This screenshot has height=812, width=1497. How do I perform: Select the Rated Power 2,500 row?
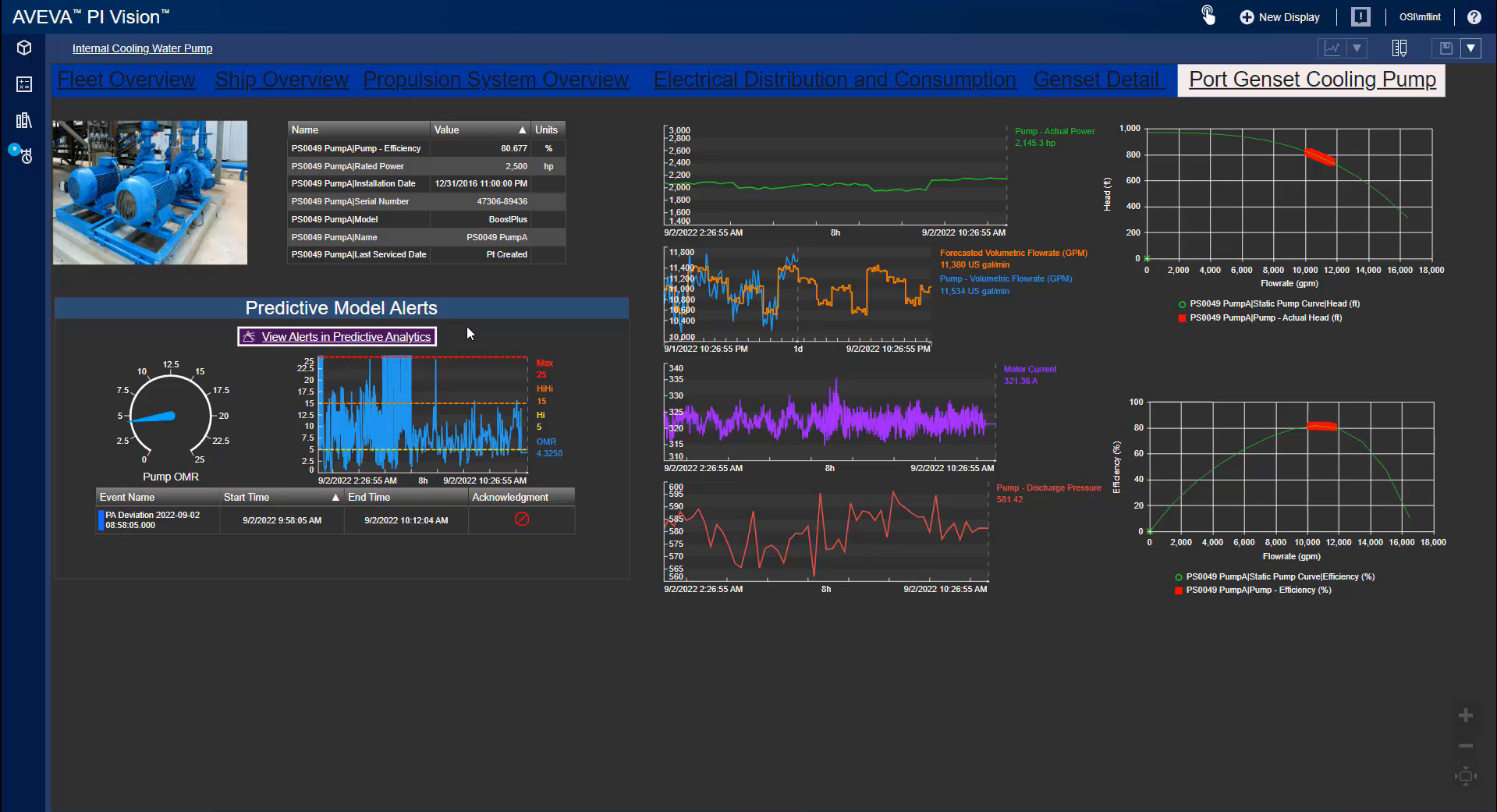click(426, 166)
